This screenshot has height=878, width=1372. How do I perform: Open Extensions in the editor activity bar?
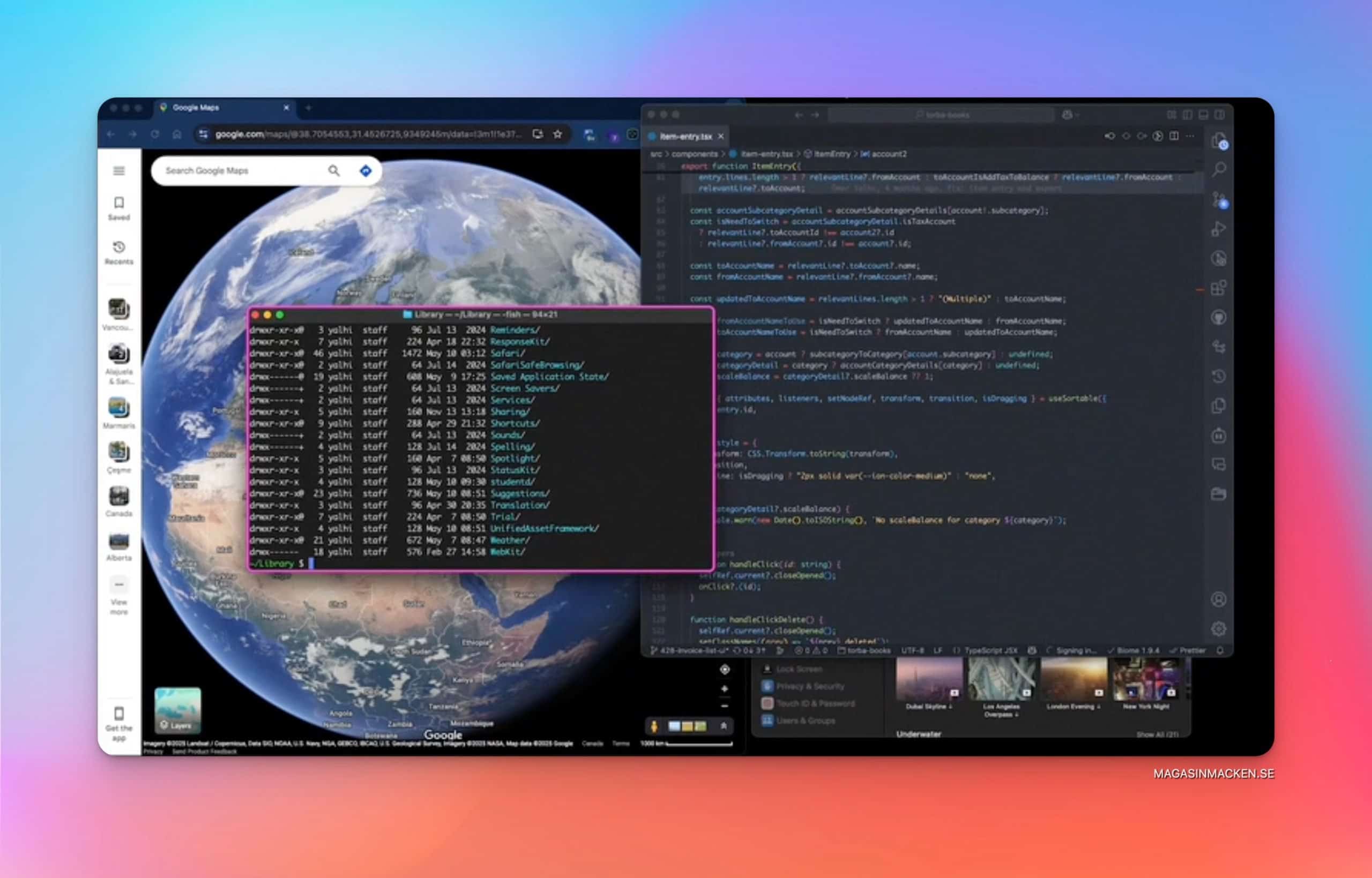pyautogui.click(x=1219, y=288)
